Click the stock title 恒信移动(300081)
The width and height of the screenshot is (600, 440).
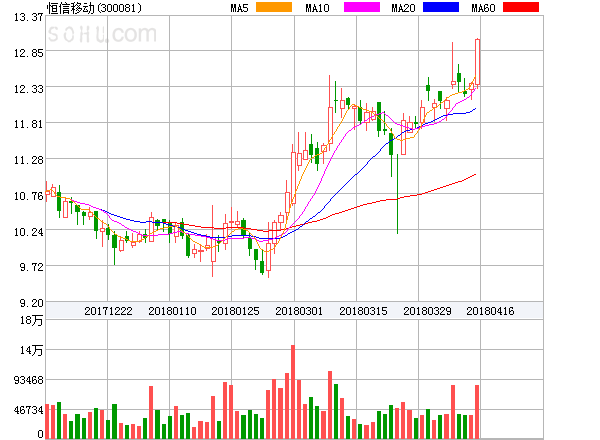94,8
